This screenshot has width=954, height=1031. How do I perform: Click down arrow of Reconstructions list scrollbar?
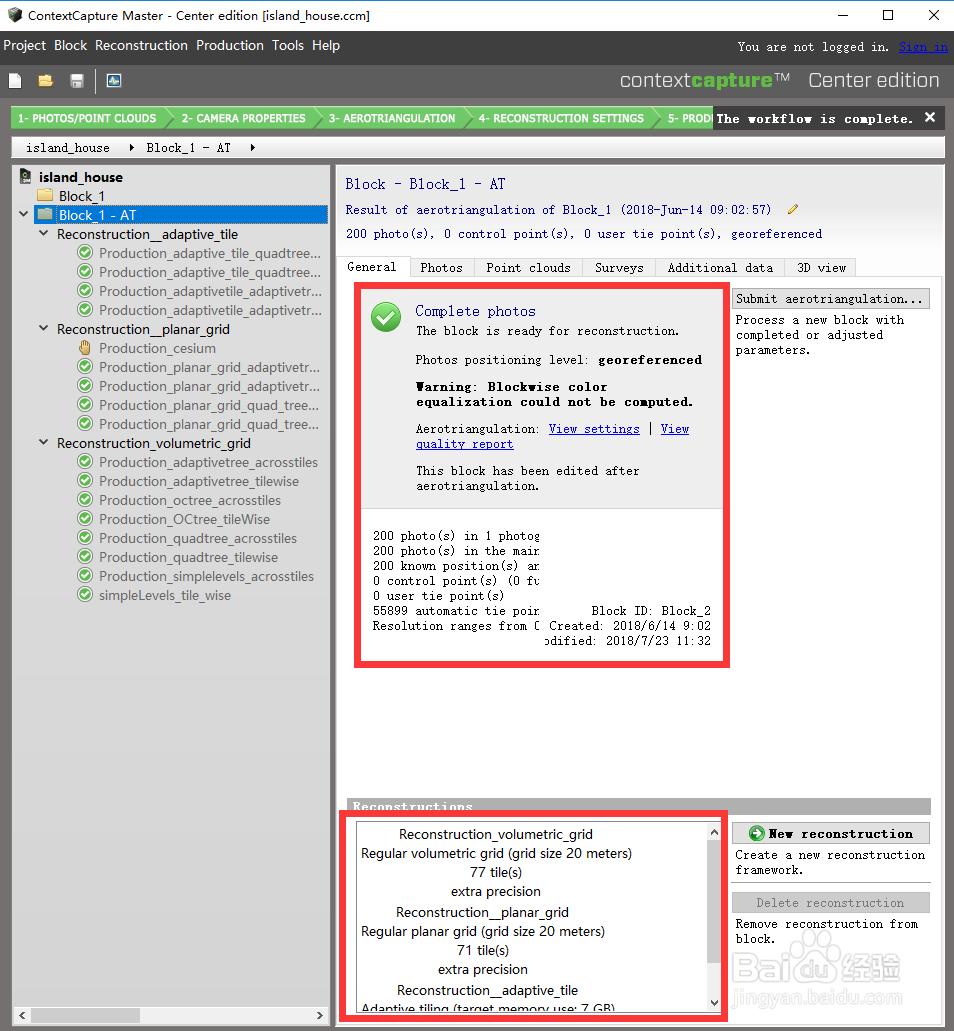[714, 1003]
